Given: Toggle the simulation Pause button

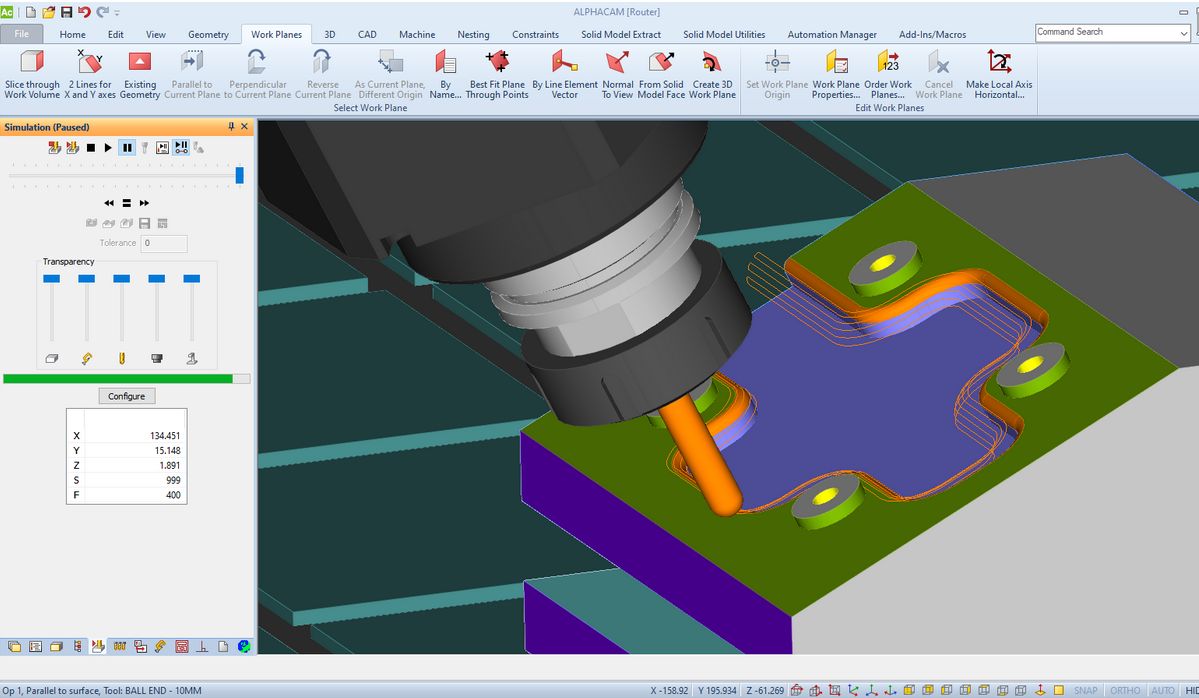Looking at the screenshot, I should pos(127,148).
